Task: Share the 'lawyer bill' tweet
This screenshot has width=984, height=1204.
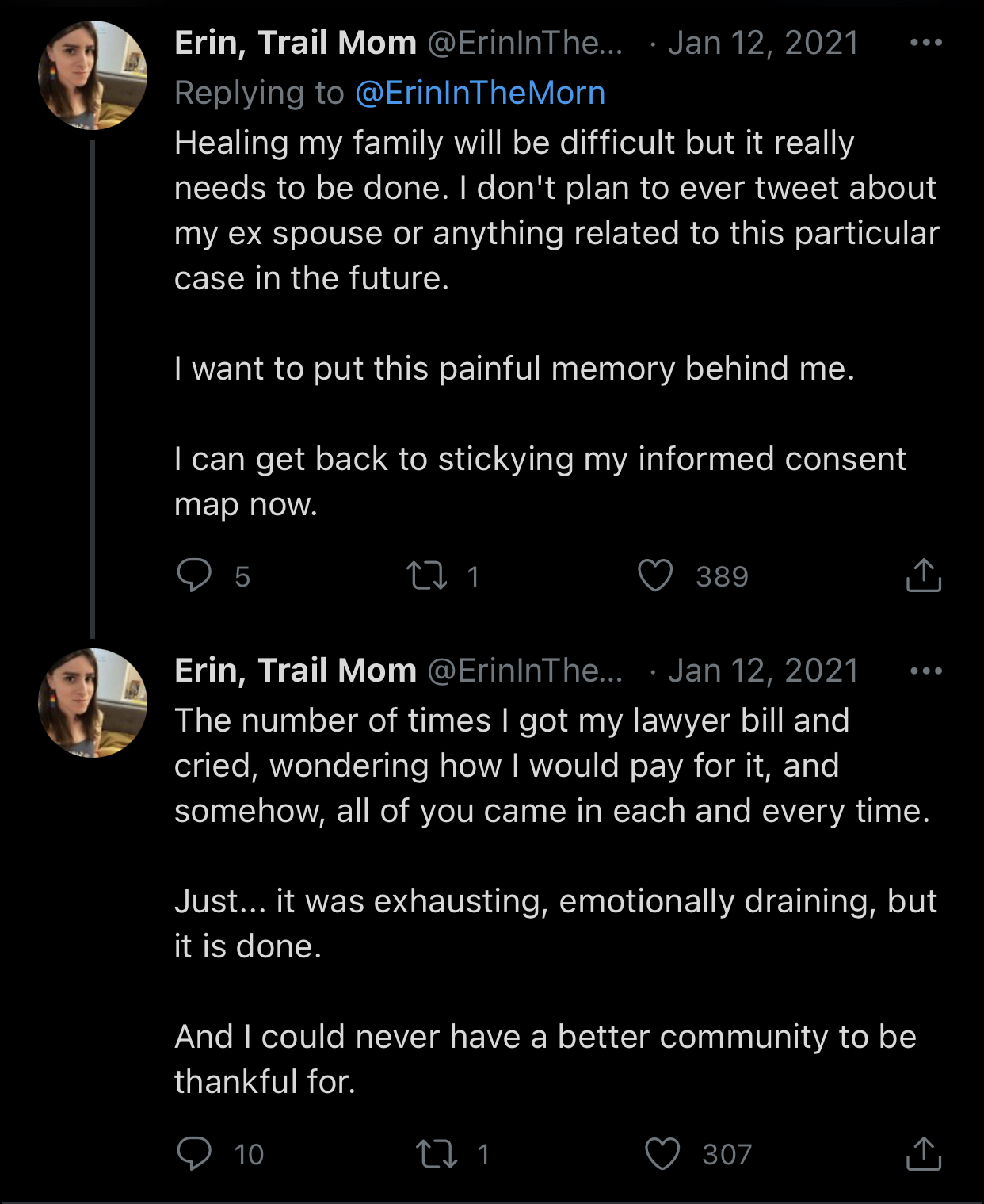Action: (923, 1154)
